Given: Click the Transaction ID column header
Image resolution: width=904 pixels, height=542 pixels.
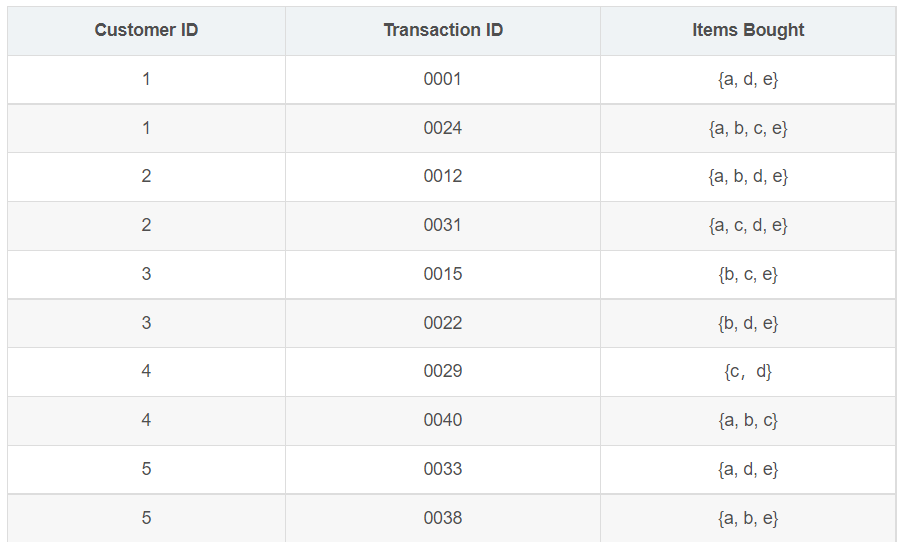Looking at the screenshot, I should pyautogui.click(x=443, y=31).
